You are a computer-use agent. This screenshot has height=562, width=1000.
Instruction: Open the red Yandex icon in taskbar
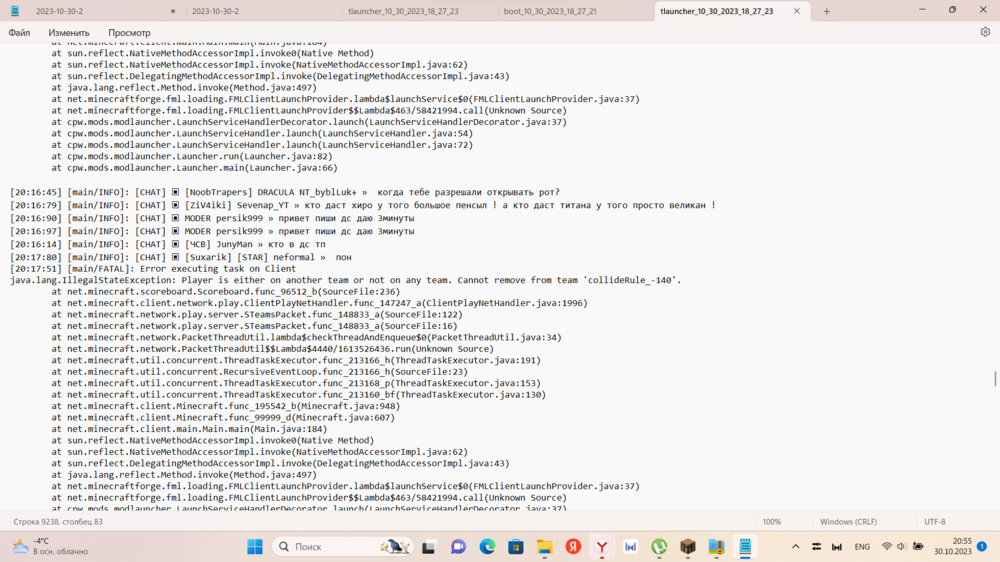pos(573,547)
